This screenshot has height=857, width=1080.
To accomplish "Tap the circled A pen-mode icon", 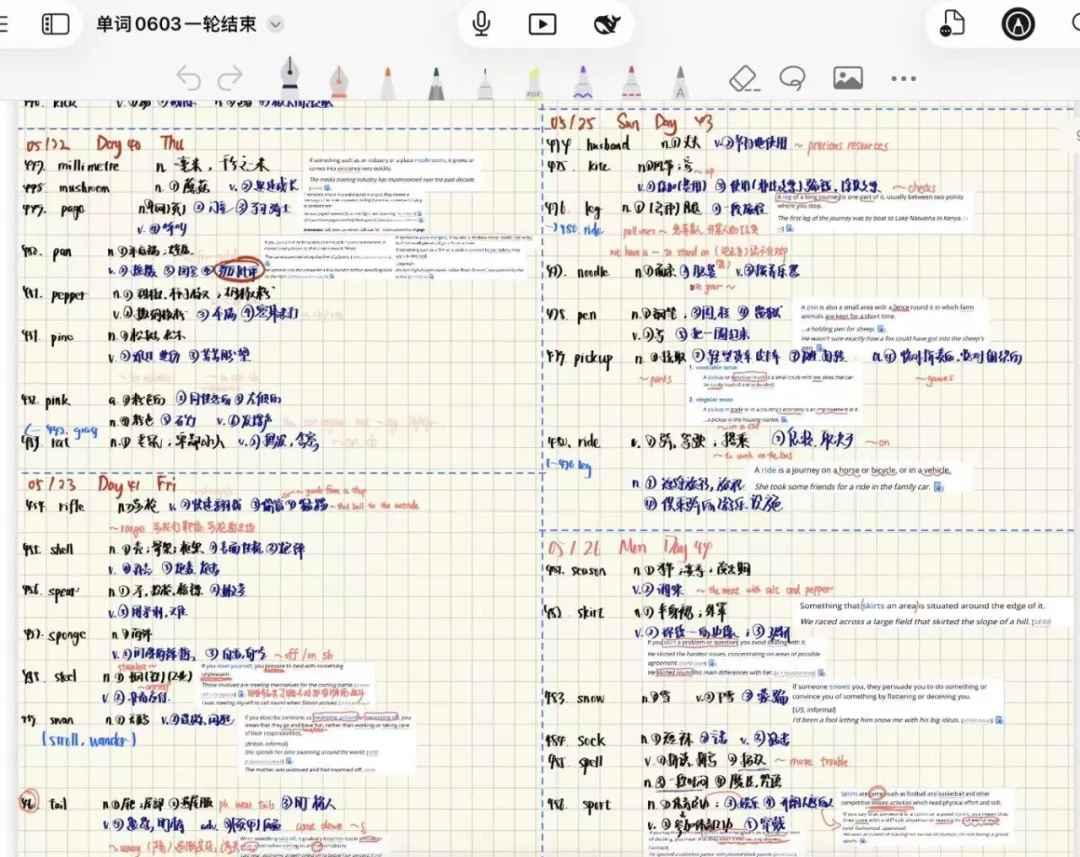I will [x=1018, y=24].
